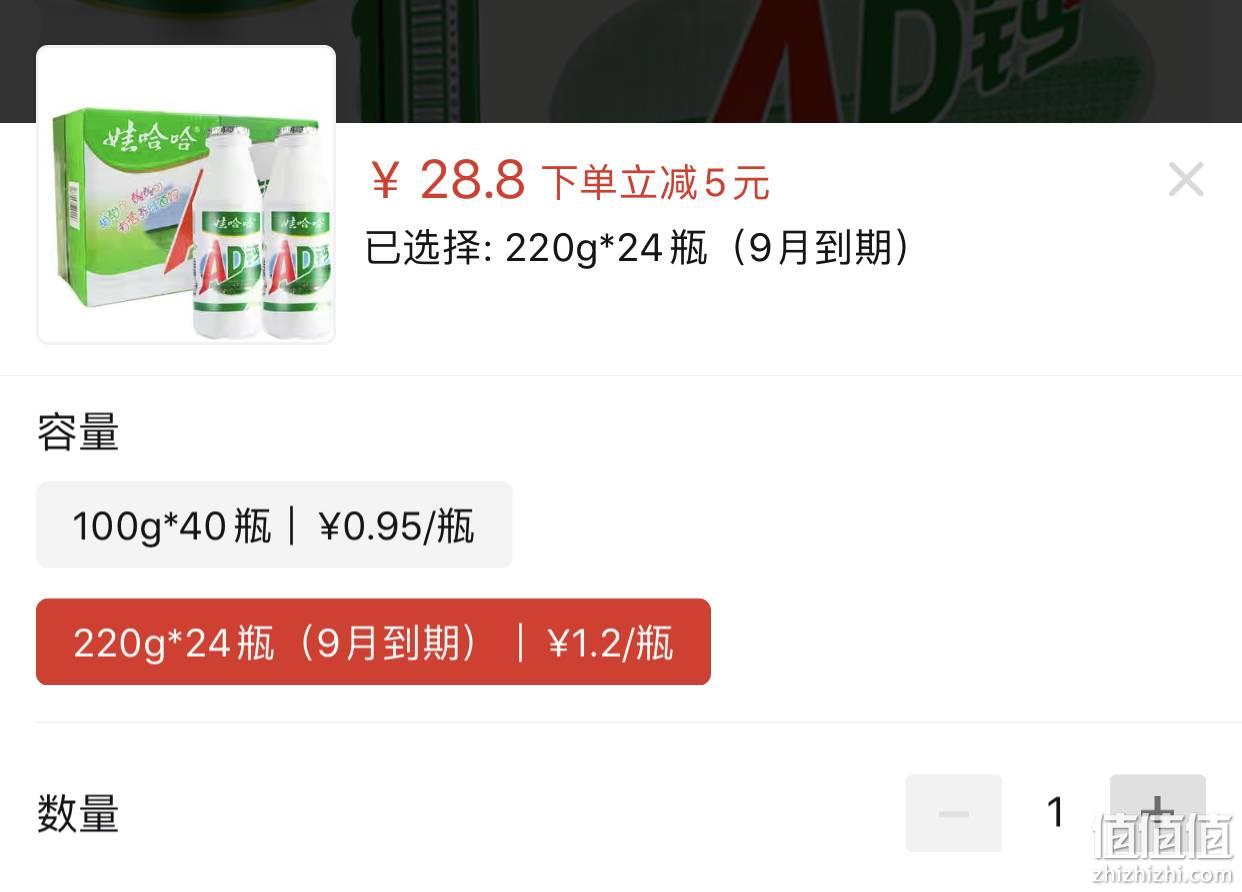Tap the 下单立减5元 discount label
Viewport: 1242px width, 892px height.
[x=656, y=183]
